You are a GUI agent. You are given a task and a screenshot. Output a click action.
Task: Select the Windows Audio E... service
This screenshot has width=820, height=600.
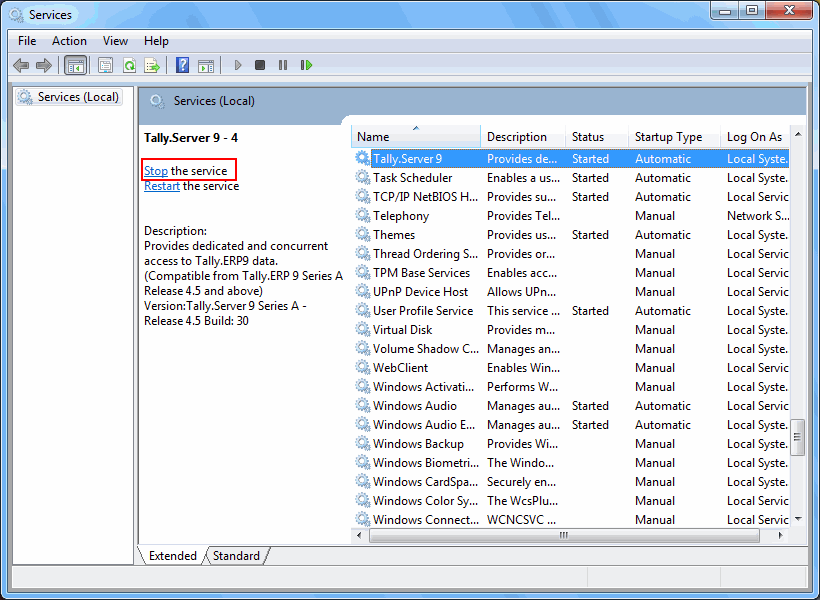(424, 425)
